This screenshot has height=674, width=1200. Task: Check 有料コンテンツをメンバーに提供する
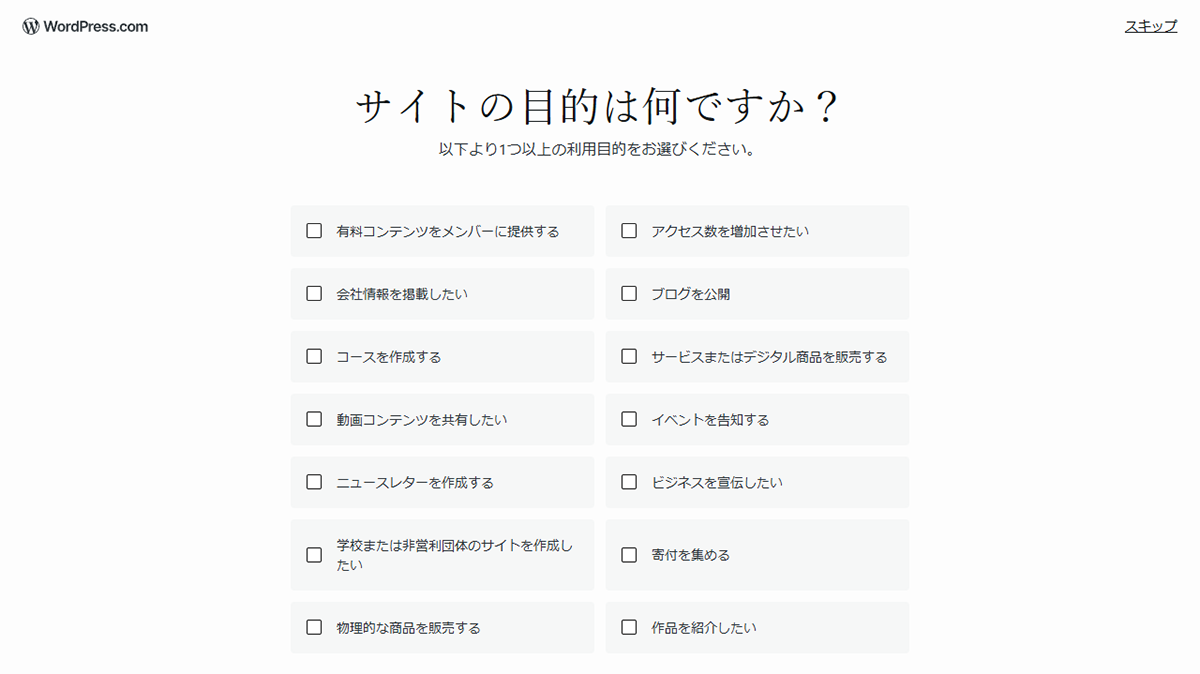tap(314, 230)
